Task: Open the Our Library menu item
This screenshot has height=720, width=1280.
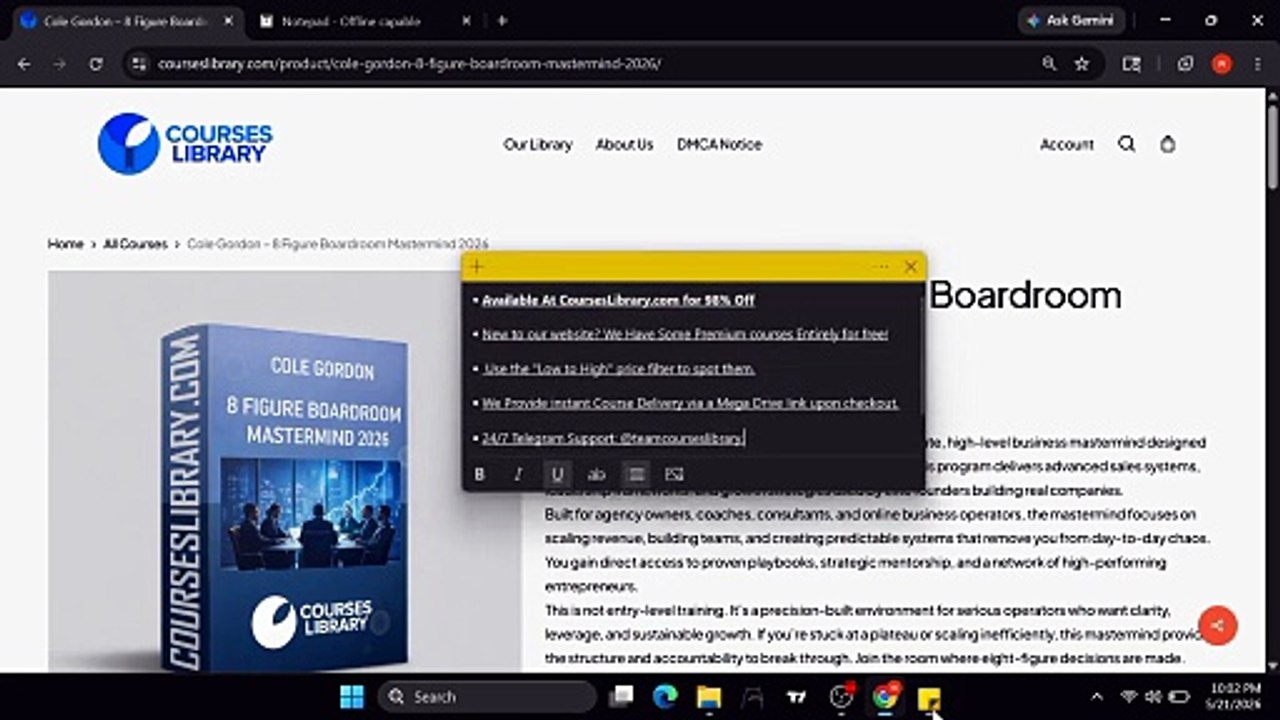Action: tap(538, 144)
